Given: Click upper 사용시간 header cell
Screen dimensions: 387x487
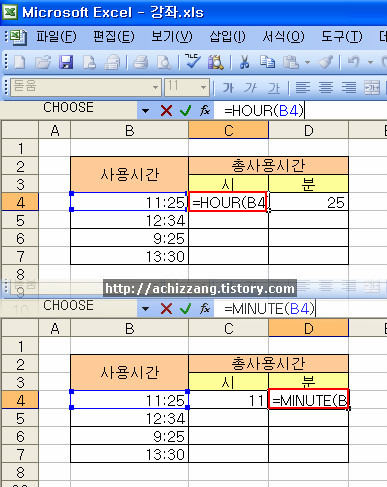Looking at the screenshot, I should pyautogui.click(x=129, y=175).
